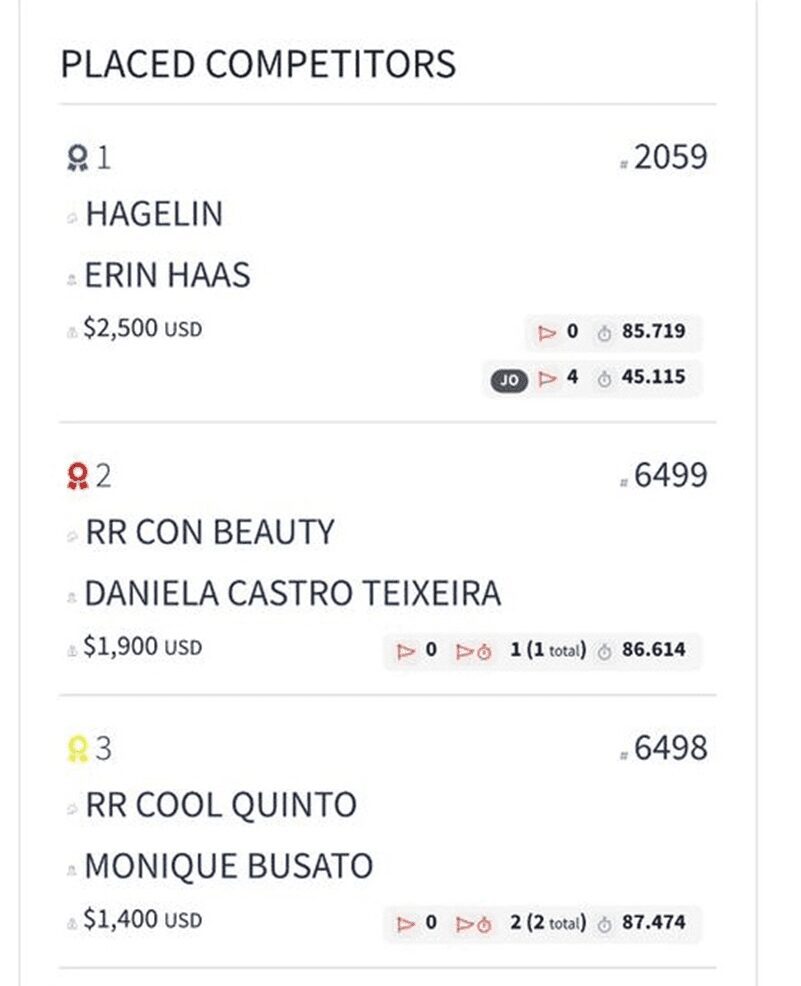Open horse HAGELIN details
This screenshot has height=986, width=801.
pos(154,214)
